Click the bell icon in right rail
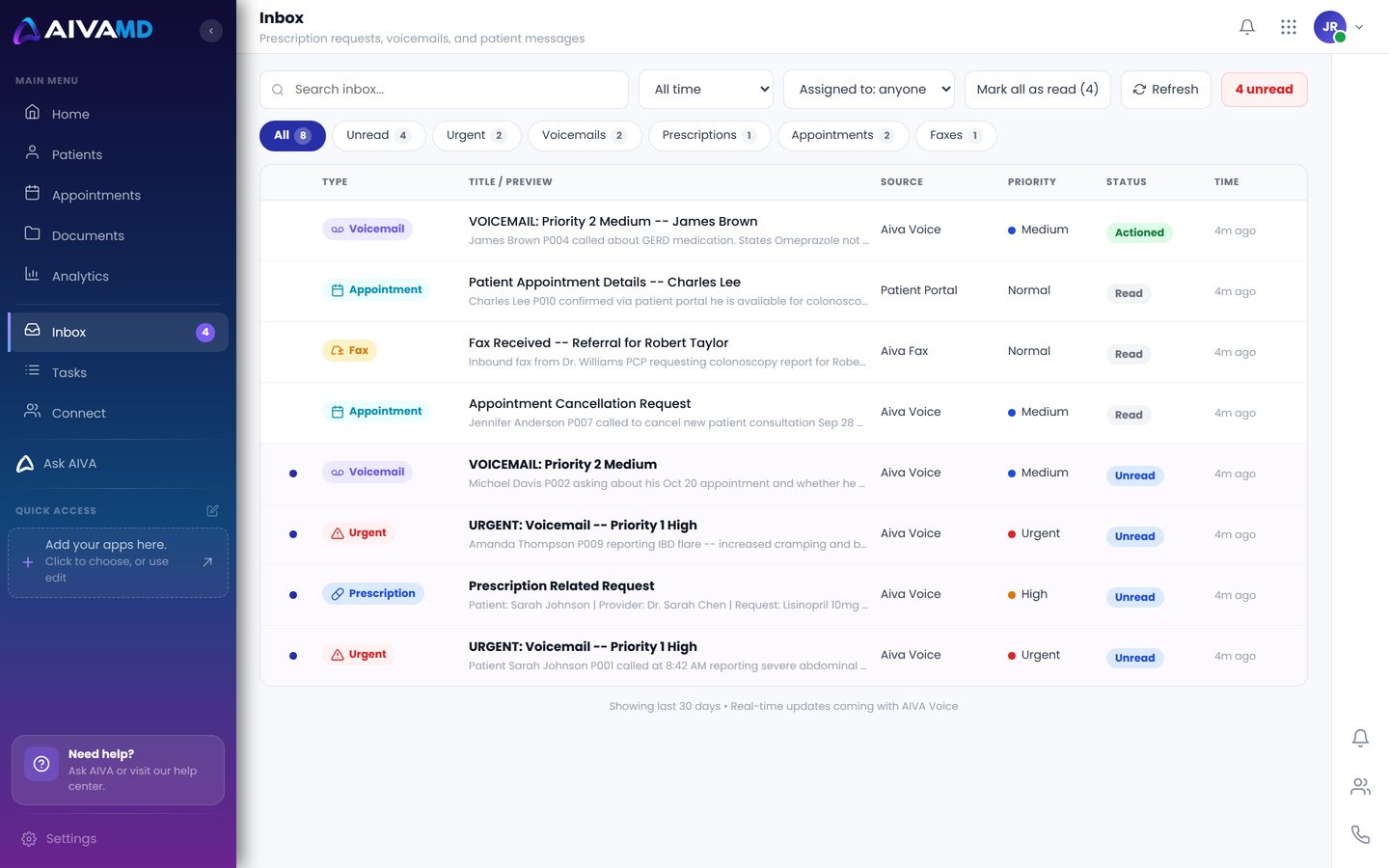Screen dimensions: 1389x868 (x=1360, y=738)
